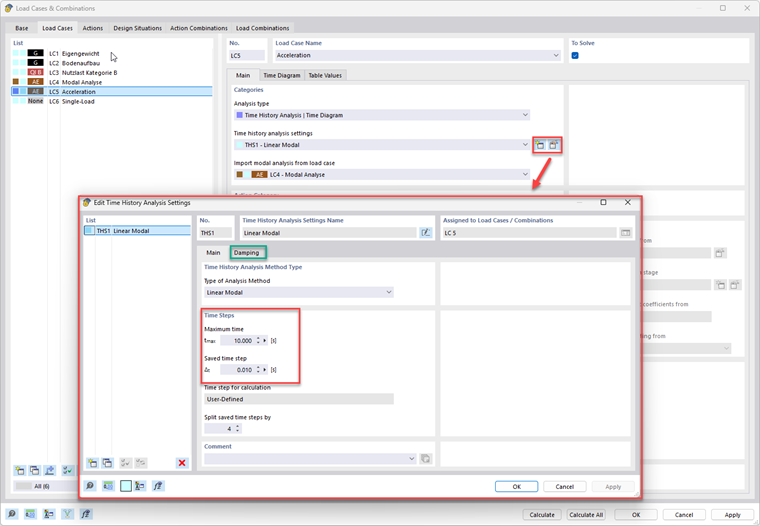Open Saved time step options arrow beside 0.010 spinner

pos(265,369)
